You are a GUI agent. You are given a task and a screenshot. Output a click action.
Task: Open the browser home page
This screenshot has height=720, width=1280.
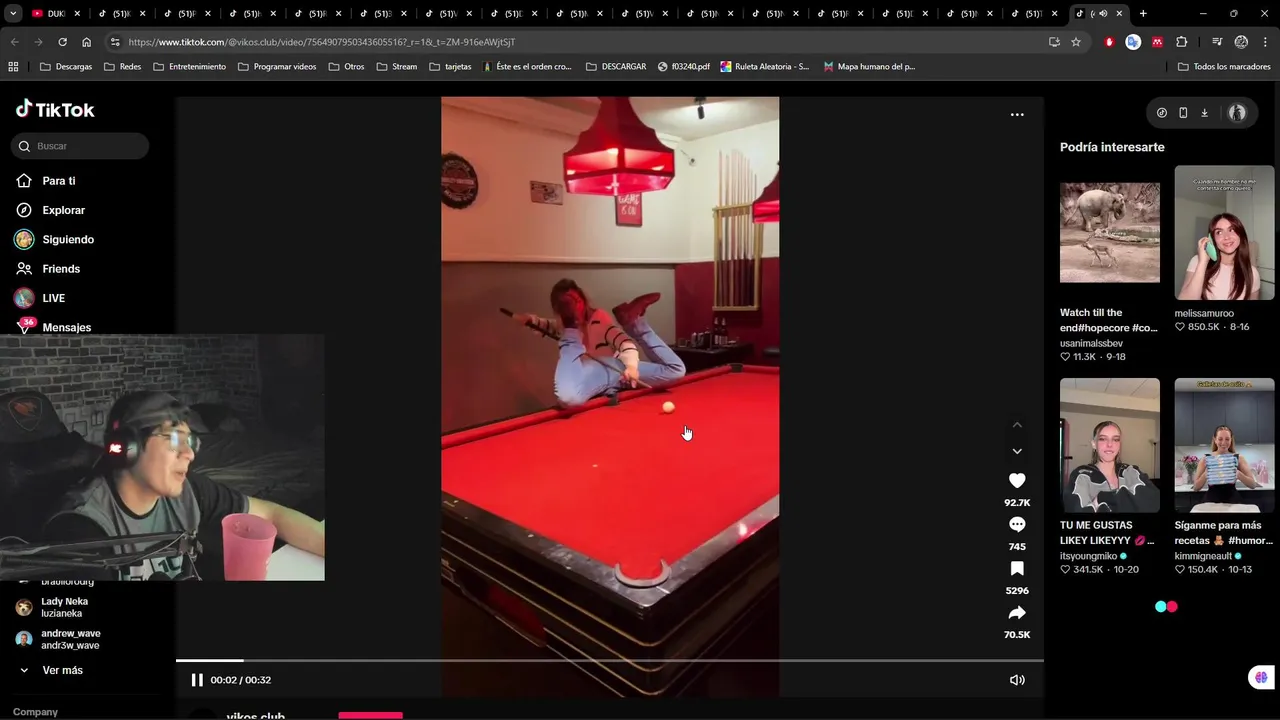[86, 42]
